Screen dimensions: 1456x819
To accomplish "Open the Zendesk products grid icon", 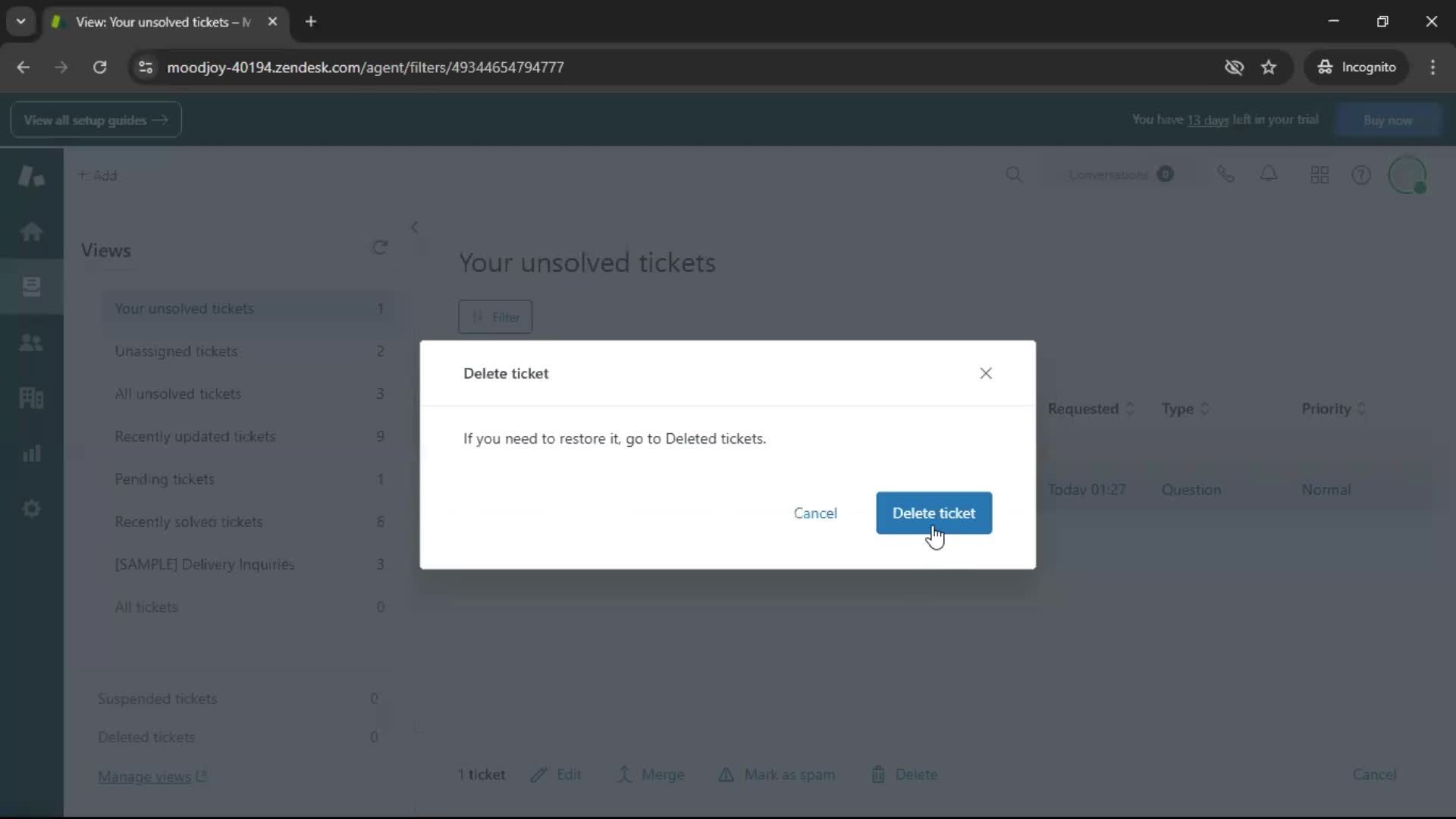I will click(1319, 175).
